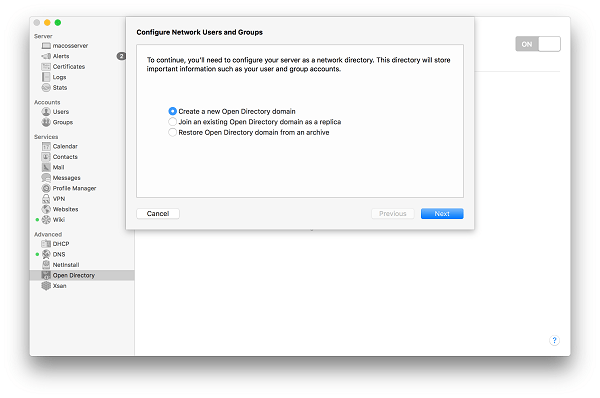Click the Contacts service icon
Screen dimensions: 600x398
[x=46, y=157]
